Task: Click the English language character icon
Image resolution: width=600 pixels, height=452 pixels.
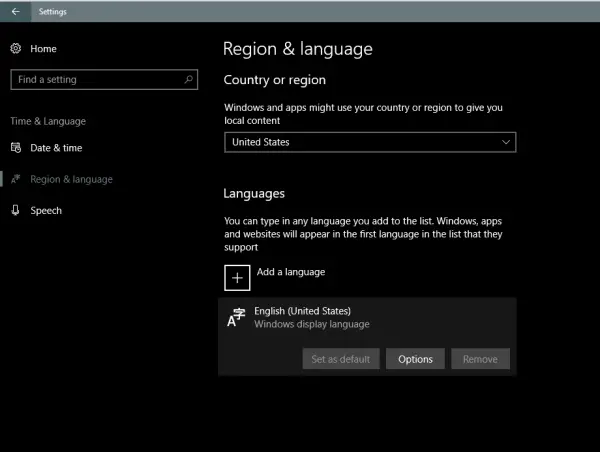Action: (236, 317)
